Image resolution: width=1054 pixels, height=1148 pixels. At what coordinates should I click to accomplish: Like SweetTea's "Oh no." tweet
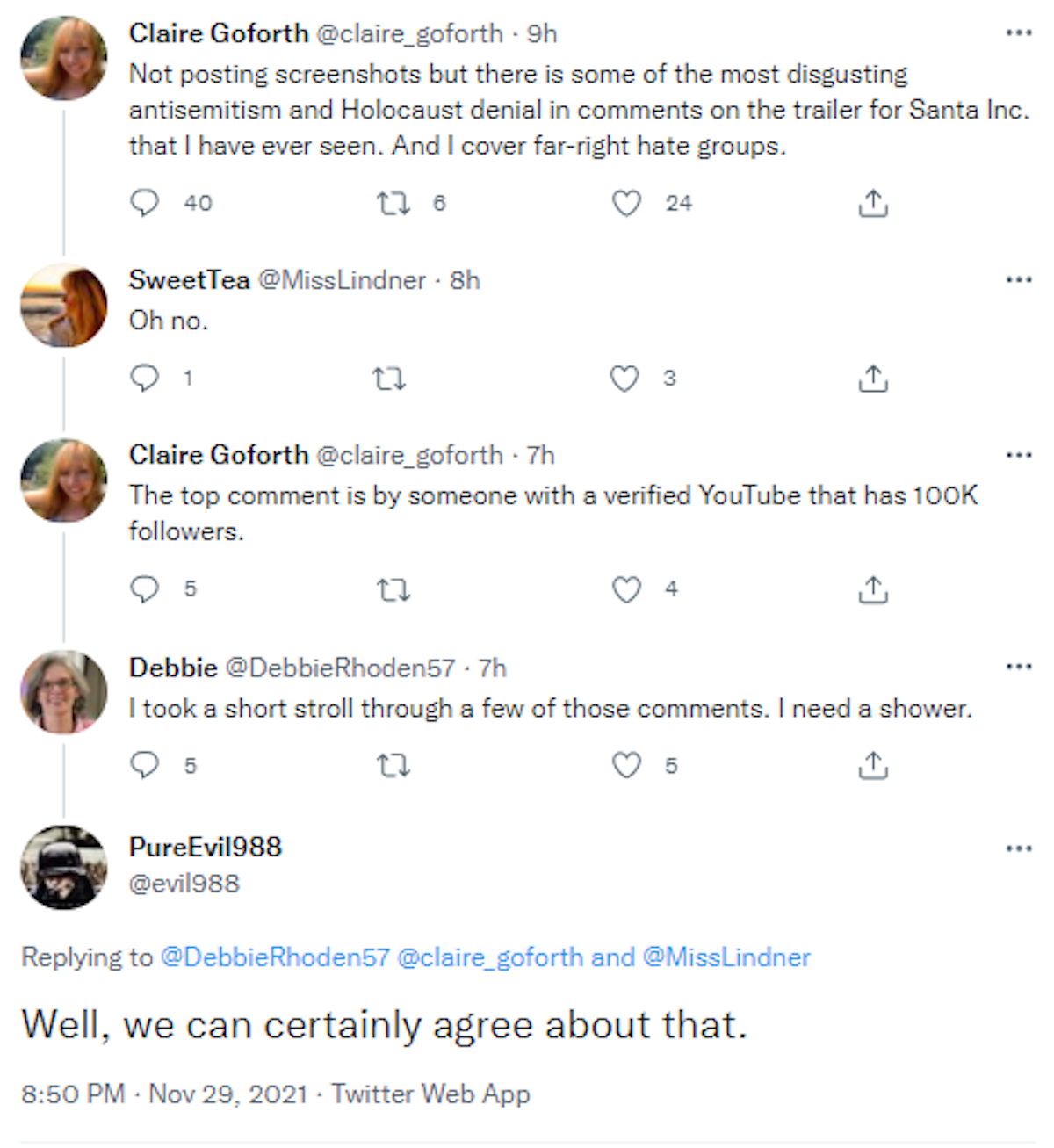point(624,379)
